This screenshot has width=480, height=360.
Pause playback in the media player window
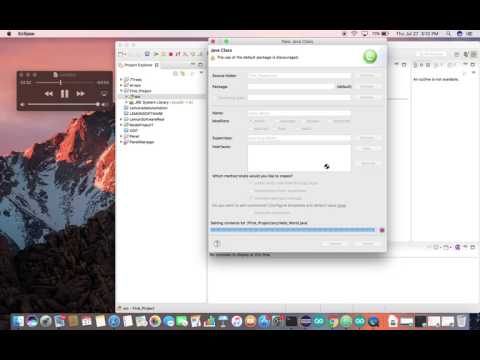(x=64, y=94)
